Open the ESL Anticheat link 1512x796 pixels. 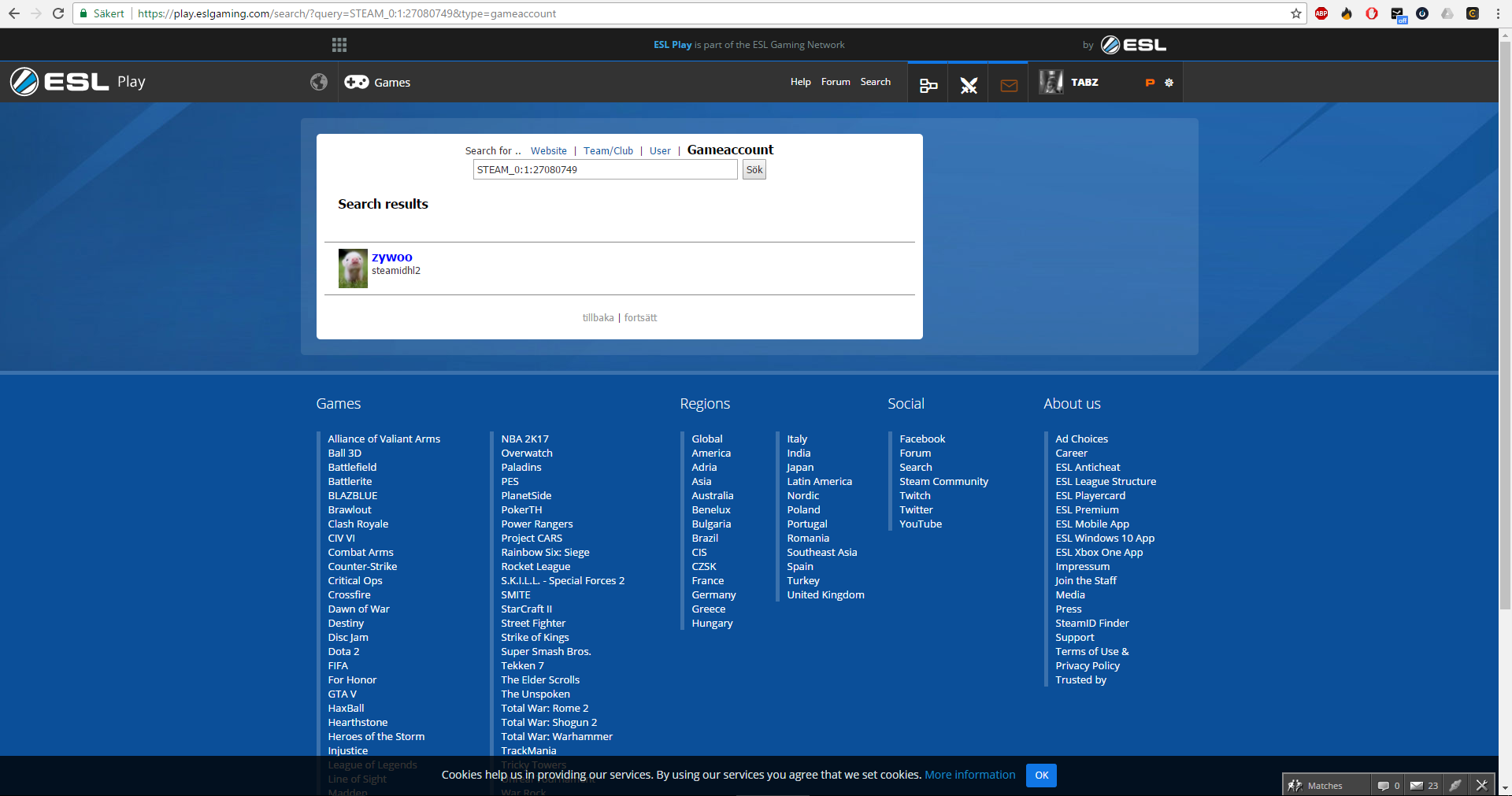pos(1088,468)
